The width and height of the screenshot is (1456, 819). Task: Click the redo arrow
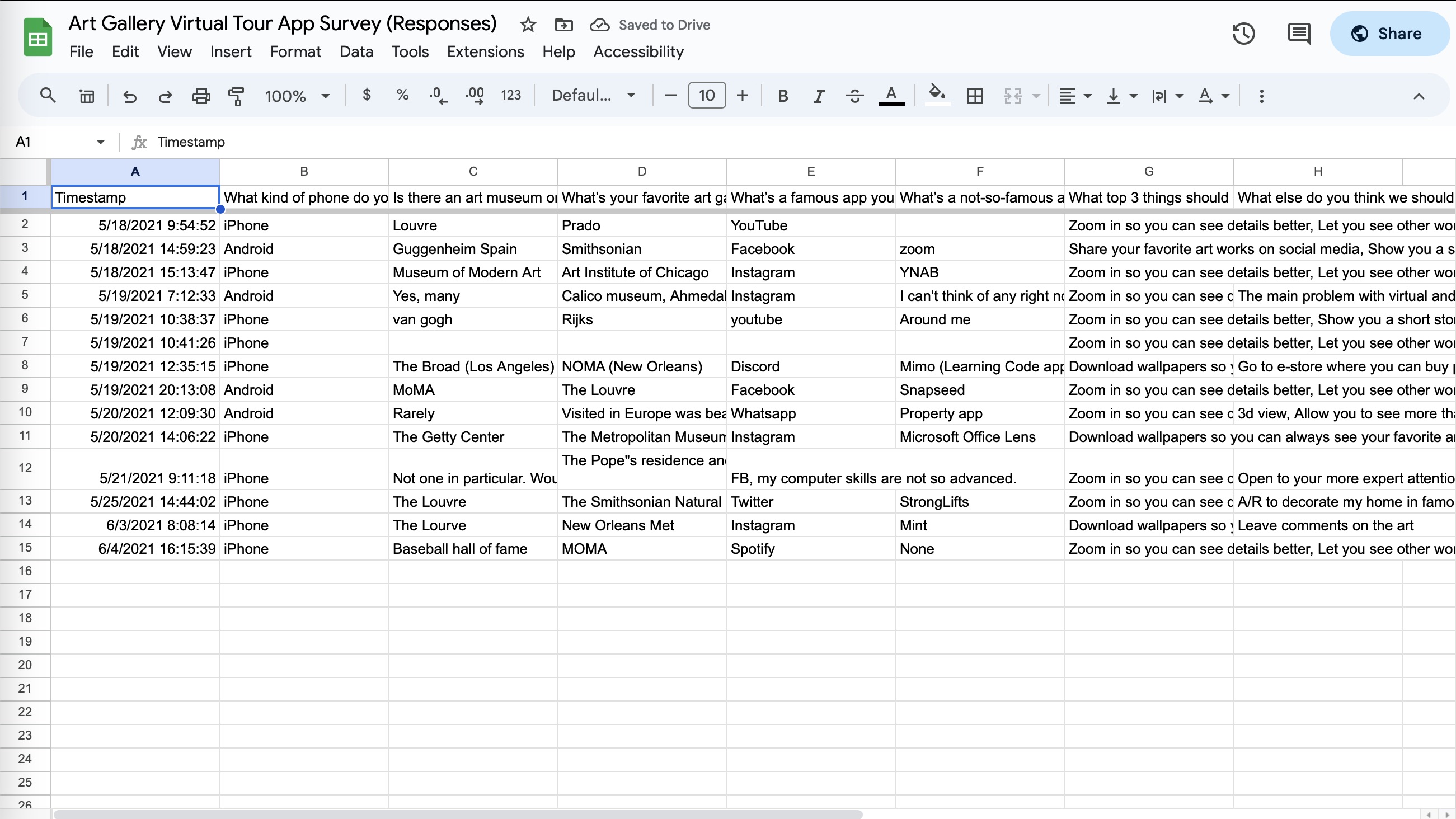(165, 96)
